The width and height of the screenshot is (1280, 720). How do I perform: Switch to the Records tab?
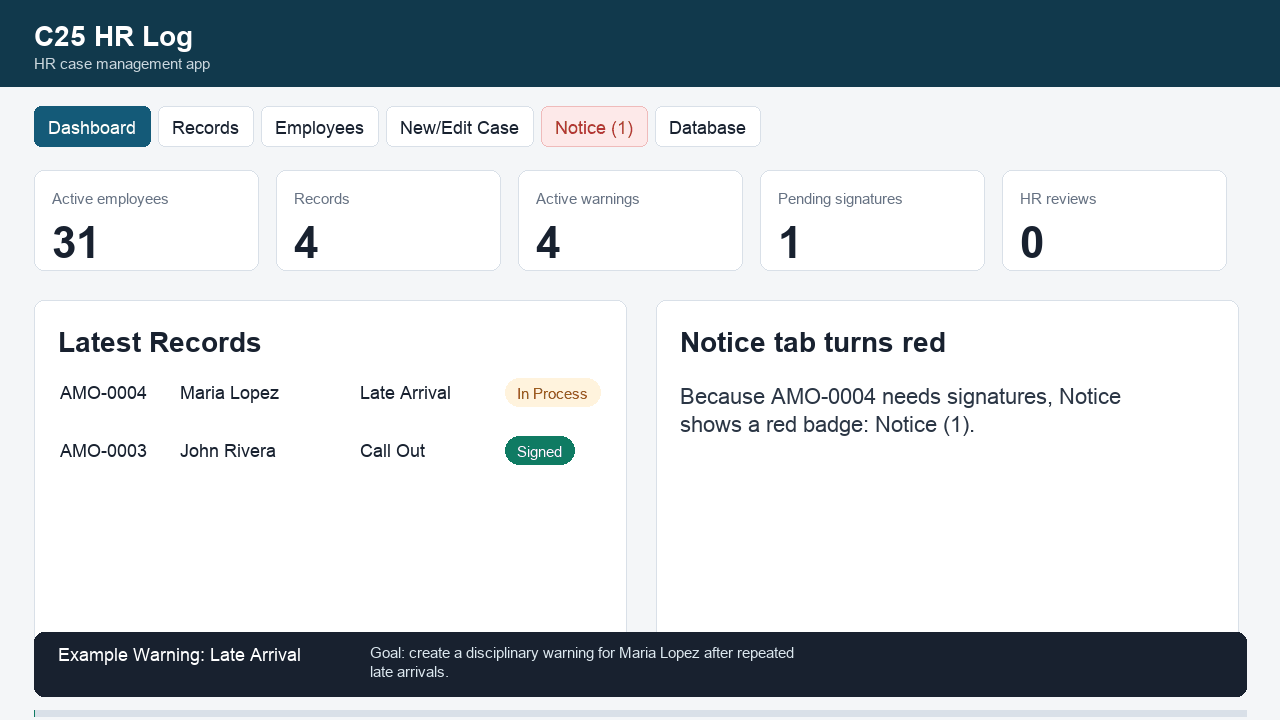pos(205,127)
